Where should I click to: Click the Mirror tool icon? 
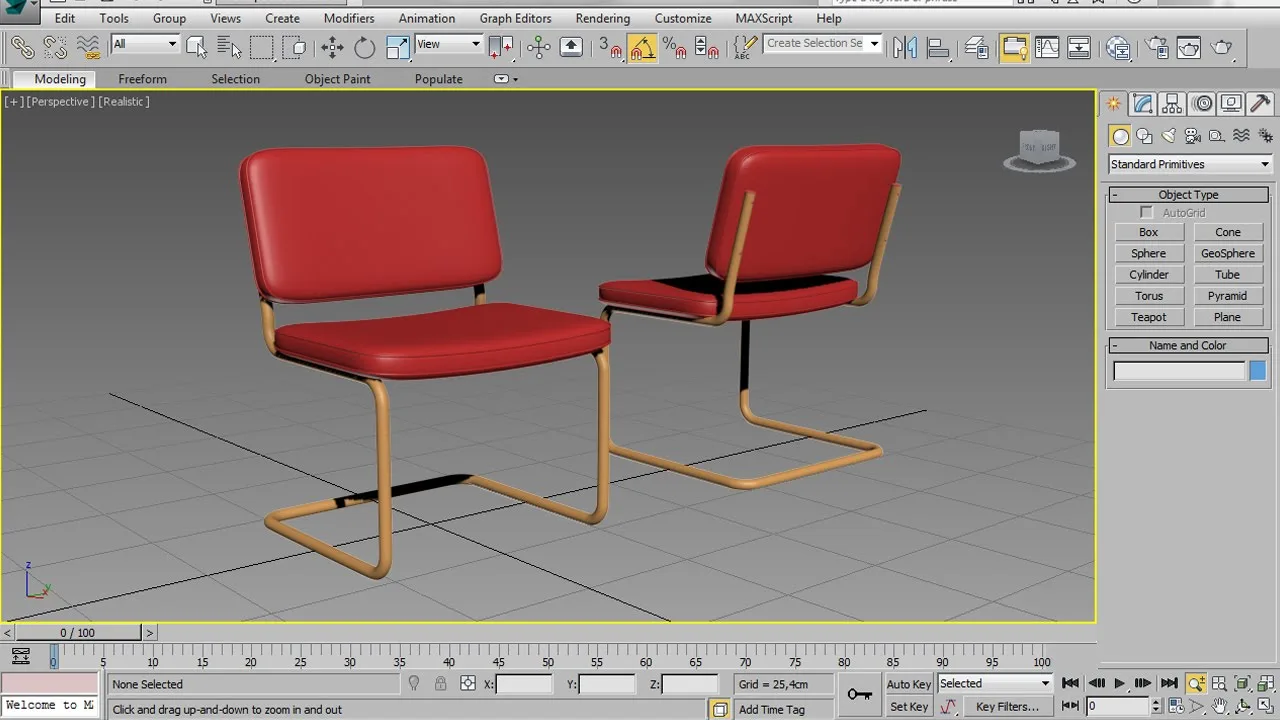click(905, 47)
